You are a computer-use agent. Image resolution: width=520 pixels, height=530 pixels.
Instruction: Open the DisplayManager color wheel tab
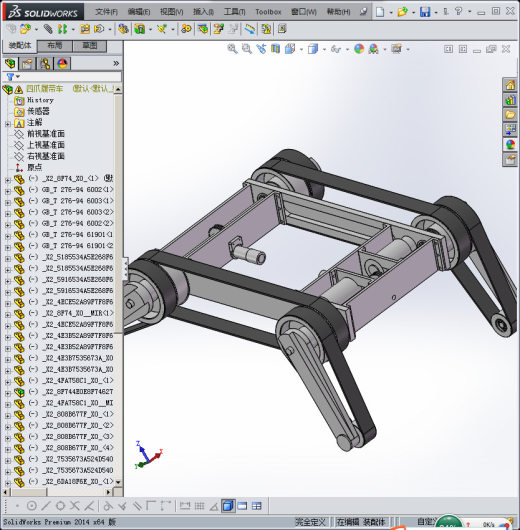click(62, 64)
